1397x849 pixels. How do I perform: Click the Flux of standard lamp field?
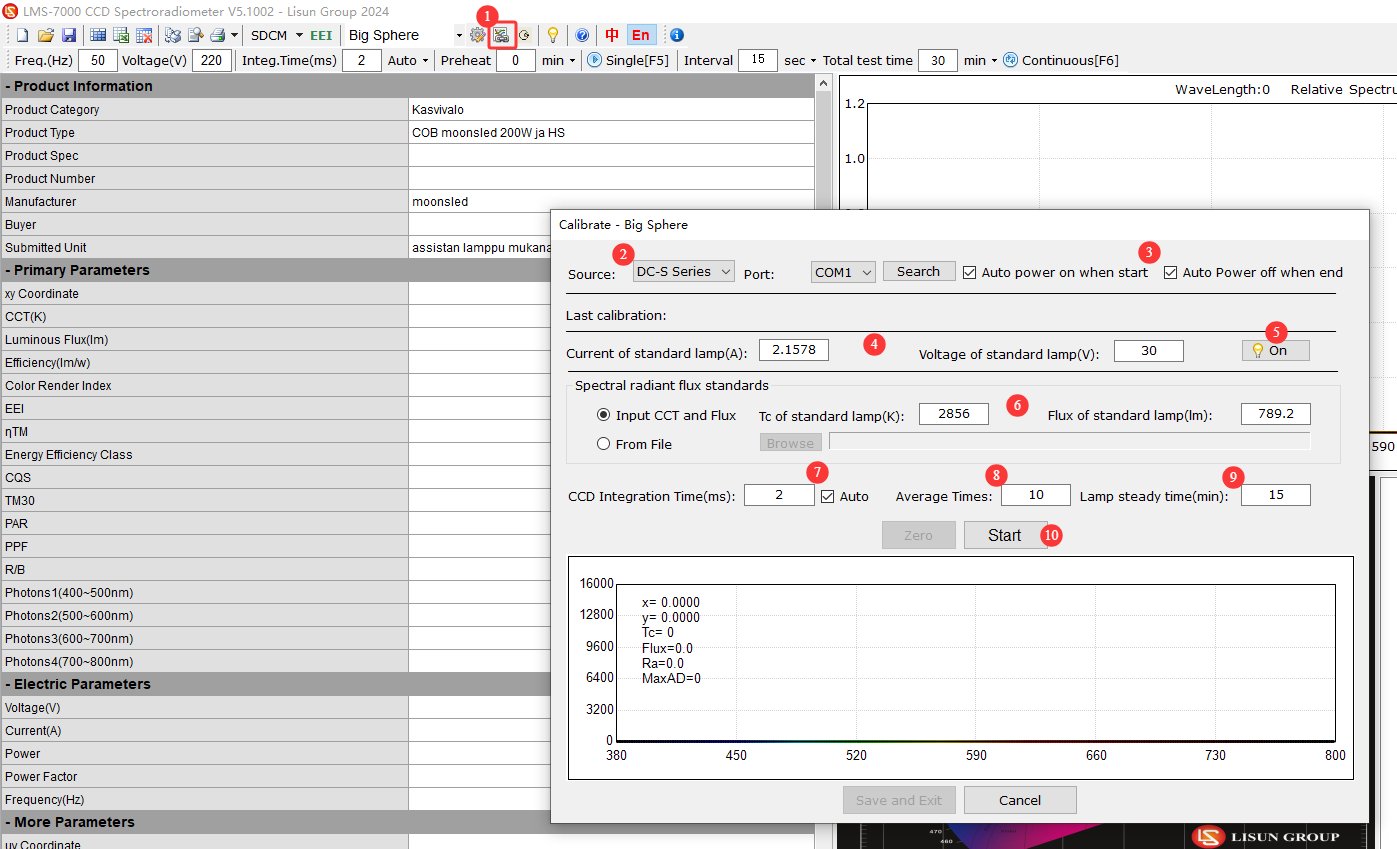tap(1276, 414)
